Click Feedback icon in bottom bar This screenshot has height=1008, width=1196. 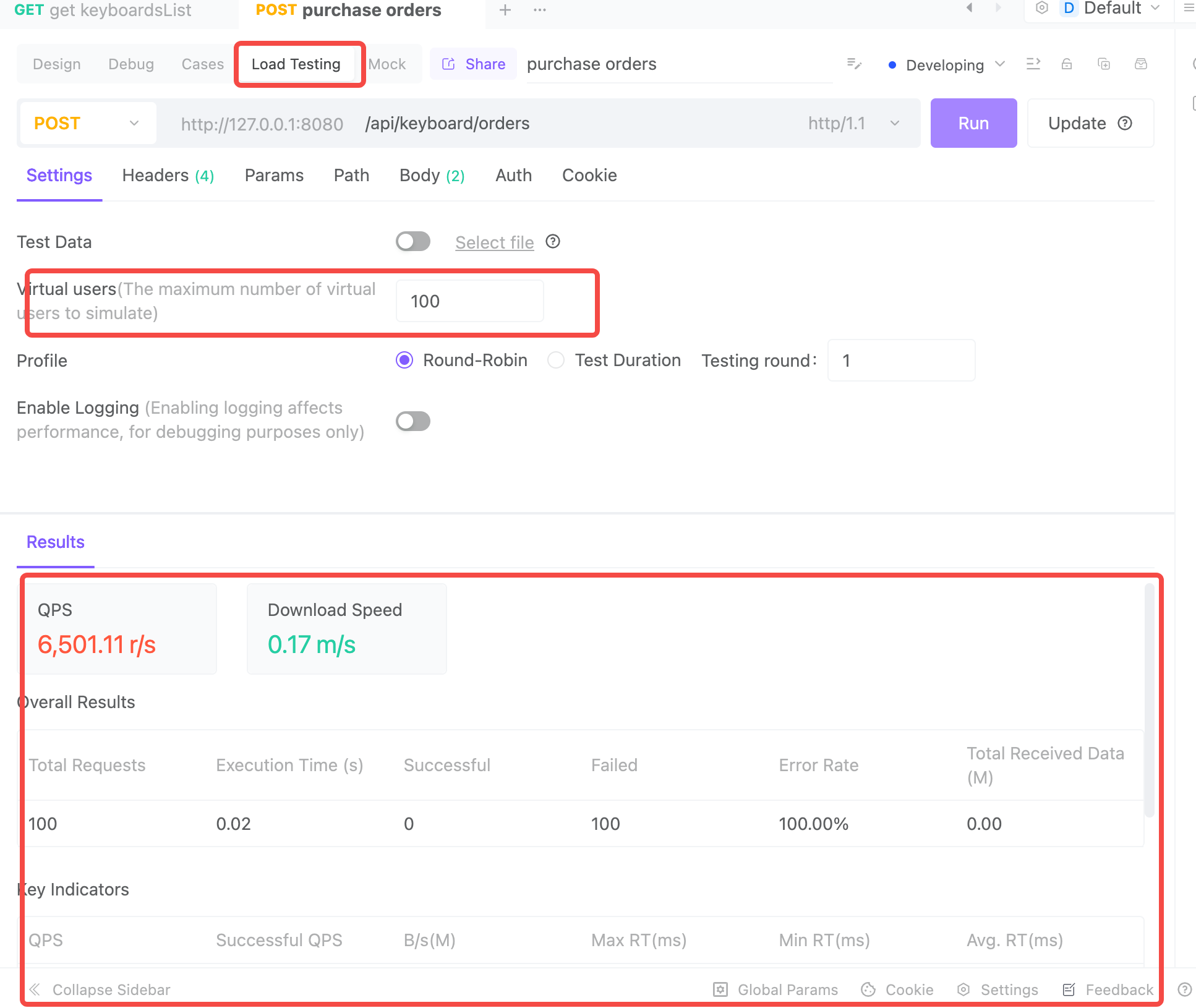click(1069, 989)
